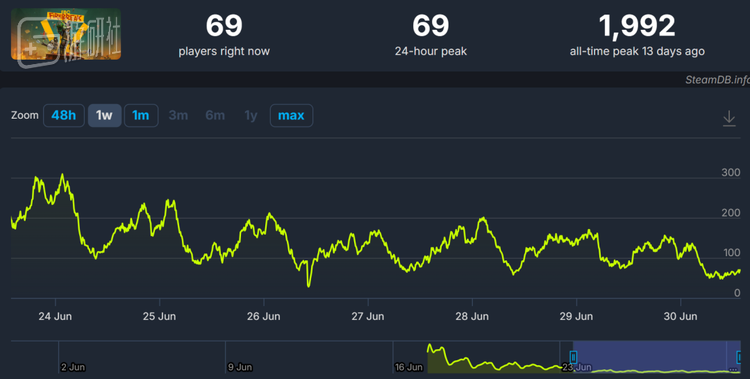Click the '24-hour peak' stat label

[430, 51]
